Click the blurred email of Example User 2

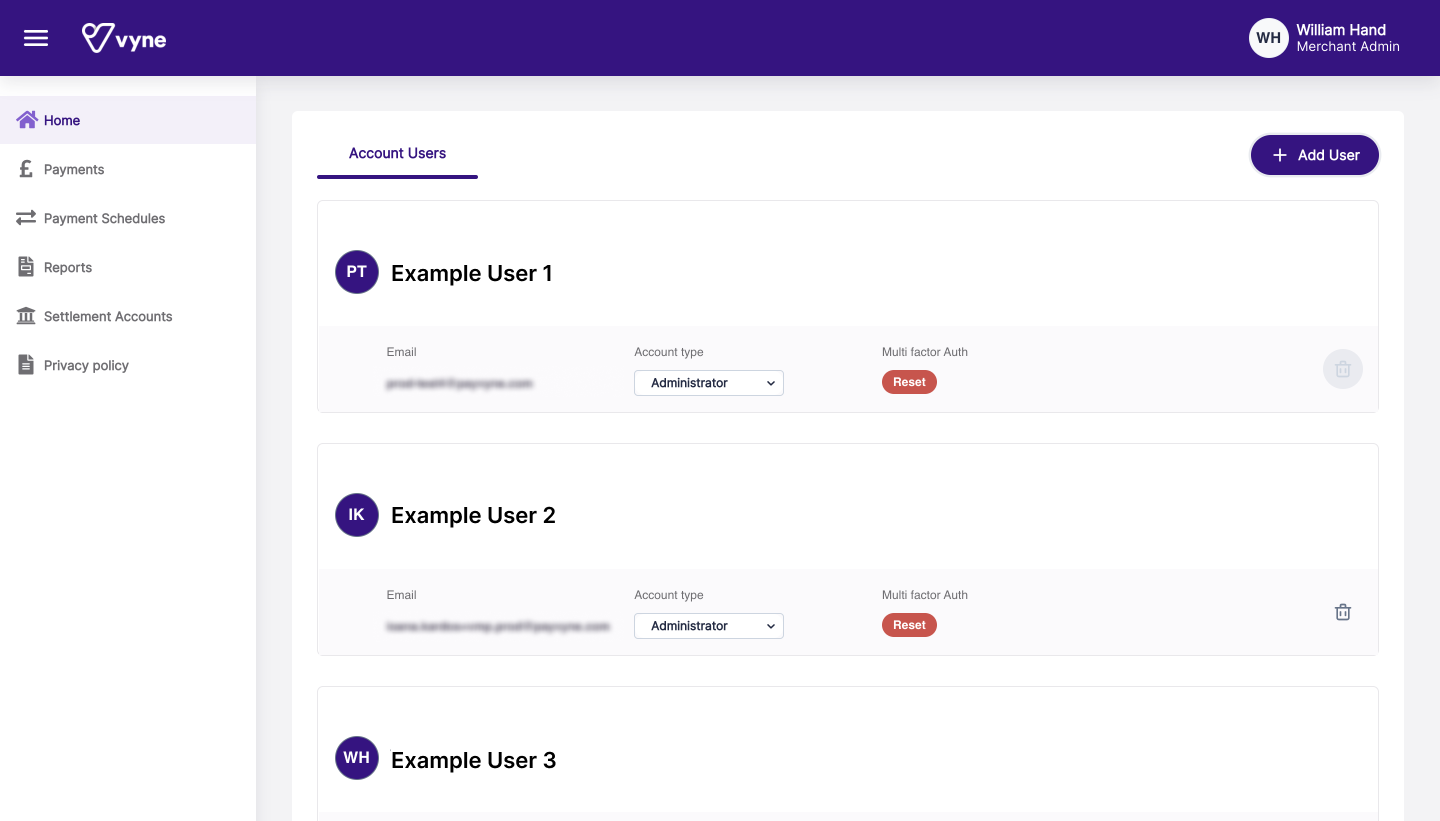click(498, 626)
